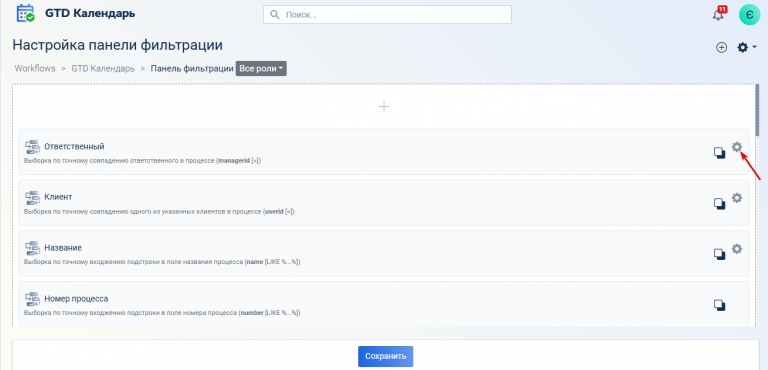This screenshot has width=768, height=370.
Task: Click the GTD Календарь calendar logo icon
Action: pos(25,13)
